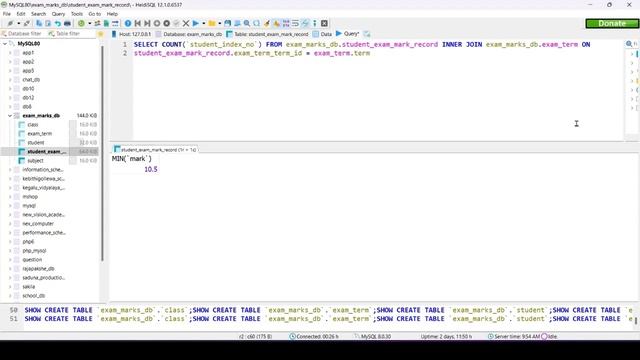Run the query with the blue play icon
This screenshot has width=640, height=360.
196,23
